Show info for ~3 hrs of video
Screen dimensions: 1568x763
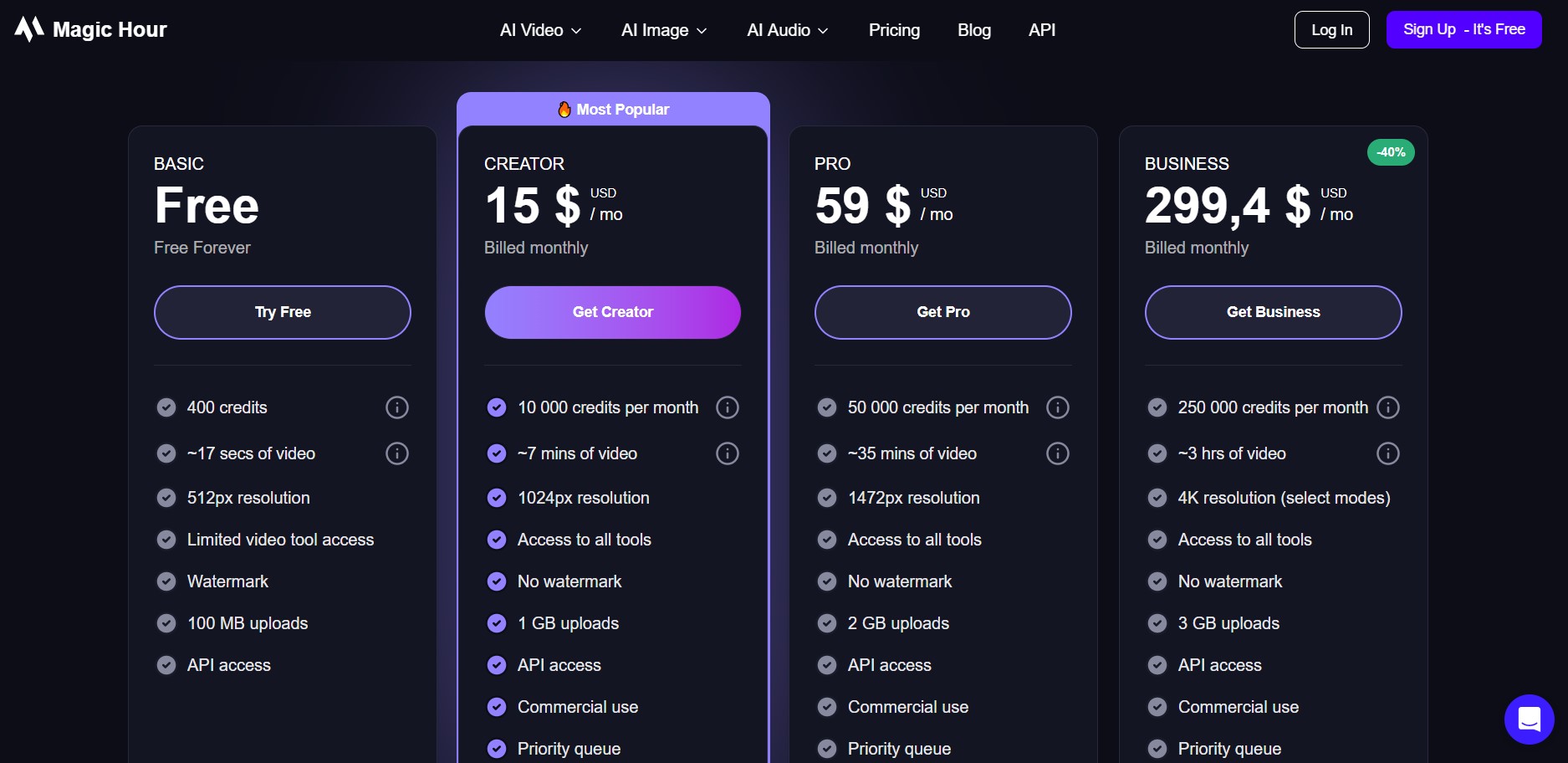coord(1387,453)
